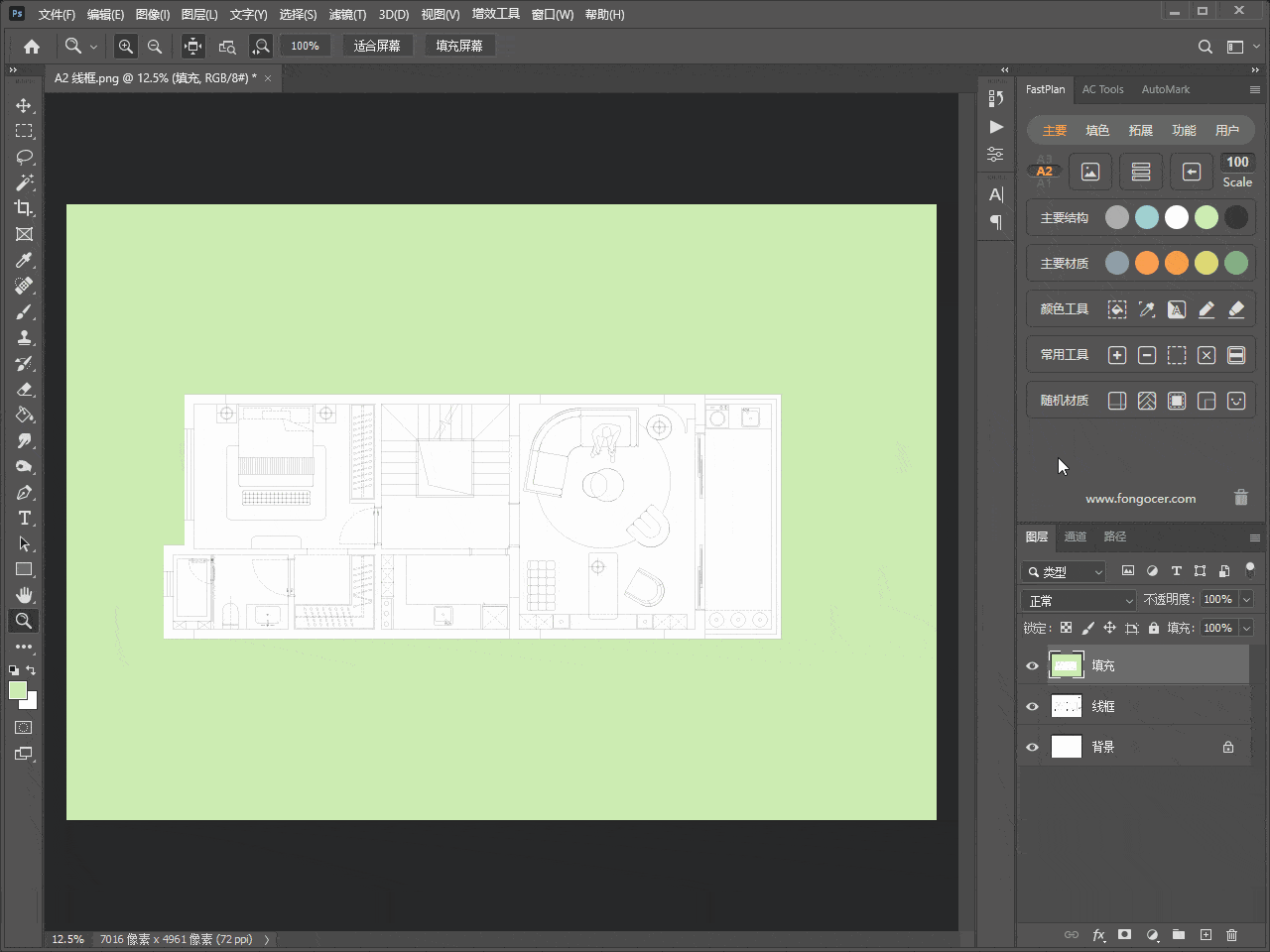Viewport: 1270px width, 952px height.
Task: Select the Lasso tool
Action: click(24, 157)
